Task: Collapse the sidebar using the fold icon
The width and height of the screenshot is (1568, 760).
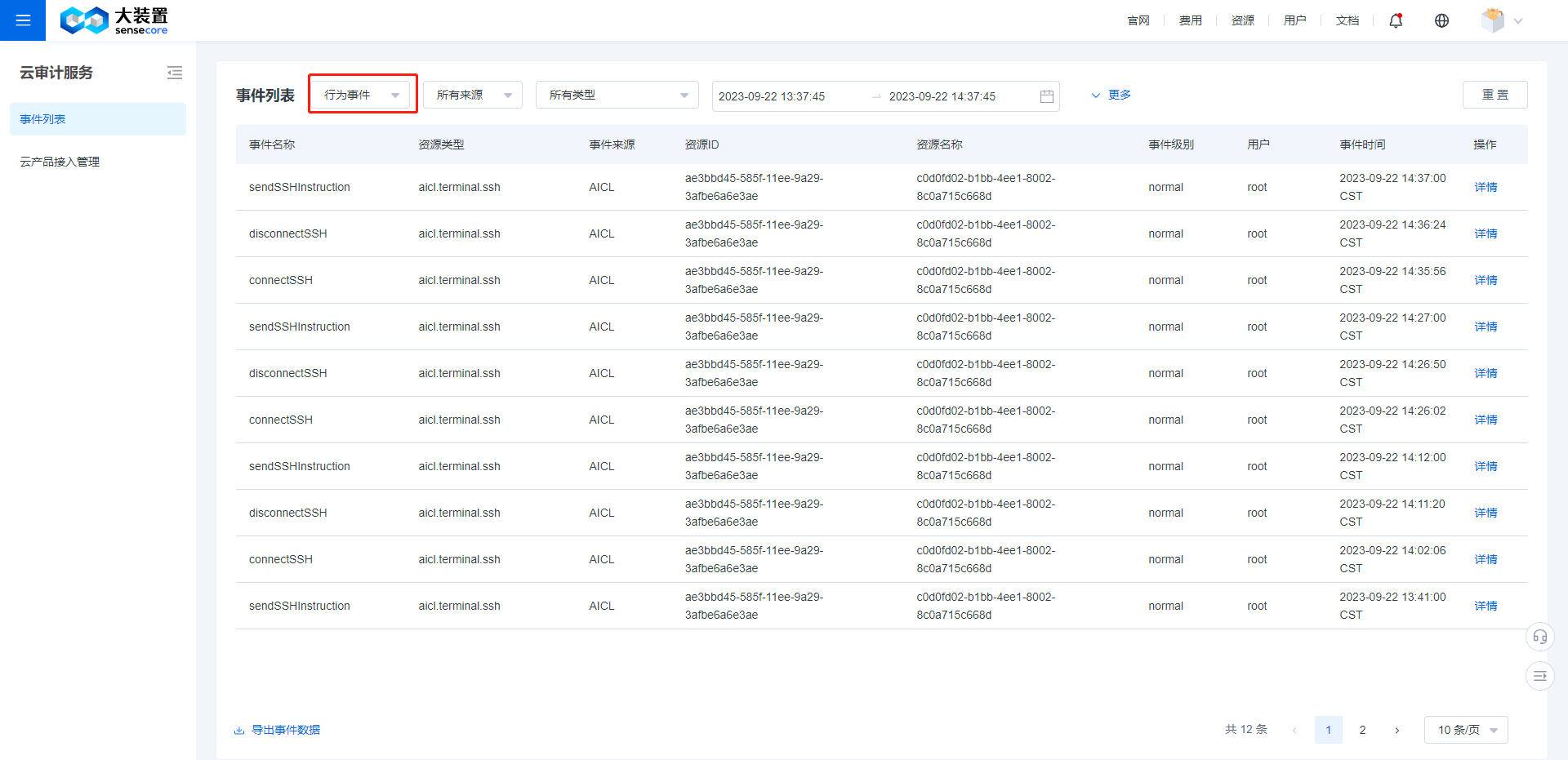Action: [175, 73]
